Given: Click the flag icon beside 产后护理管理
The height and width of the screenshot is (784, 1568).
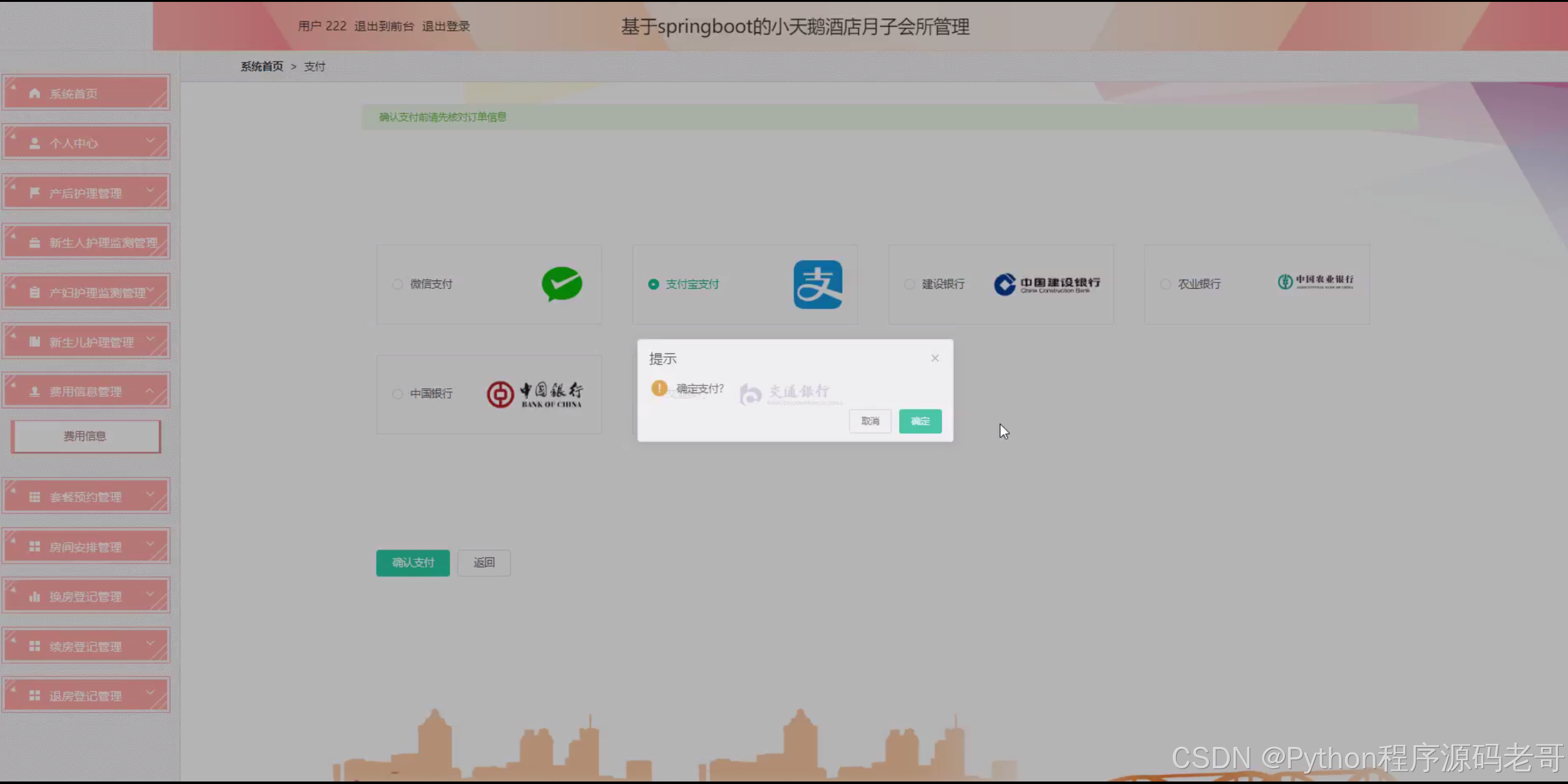Looking at the screenshot, I should (34, 193).
